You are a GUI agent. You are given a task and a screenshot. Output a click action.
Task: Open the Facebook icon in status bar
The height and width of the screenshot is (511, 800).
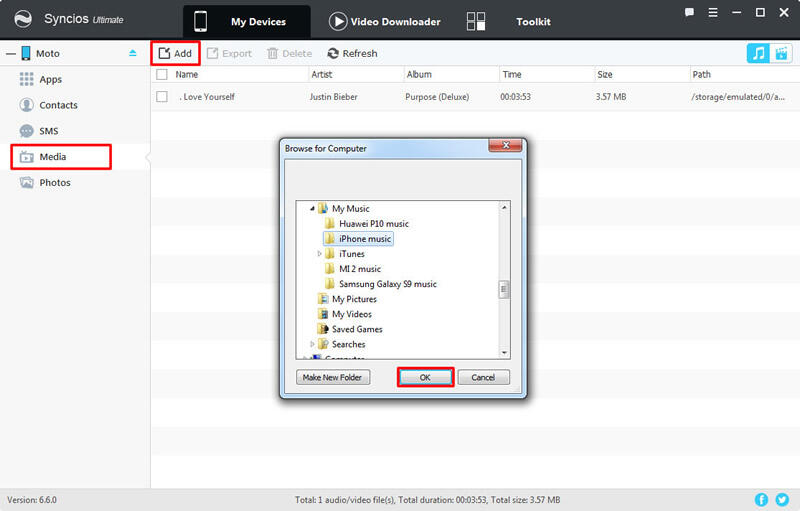pos(763,499)
